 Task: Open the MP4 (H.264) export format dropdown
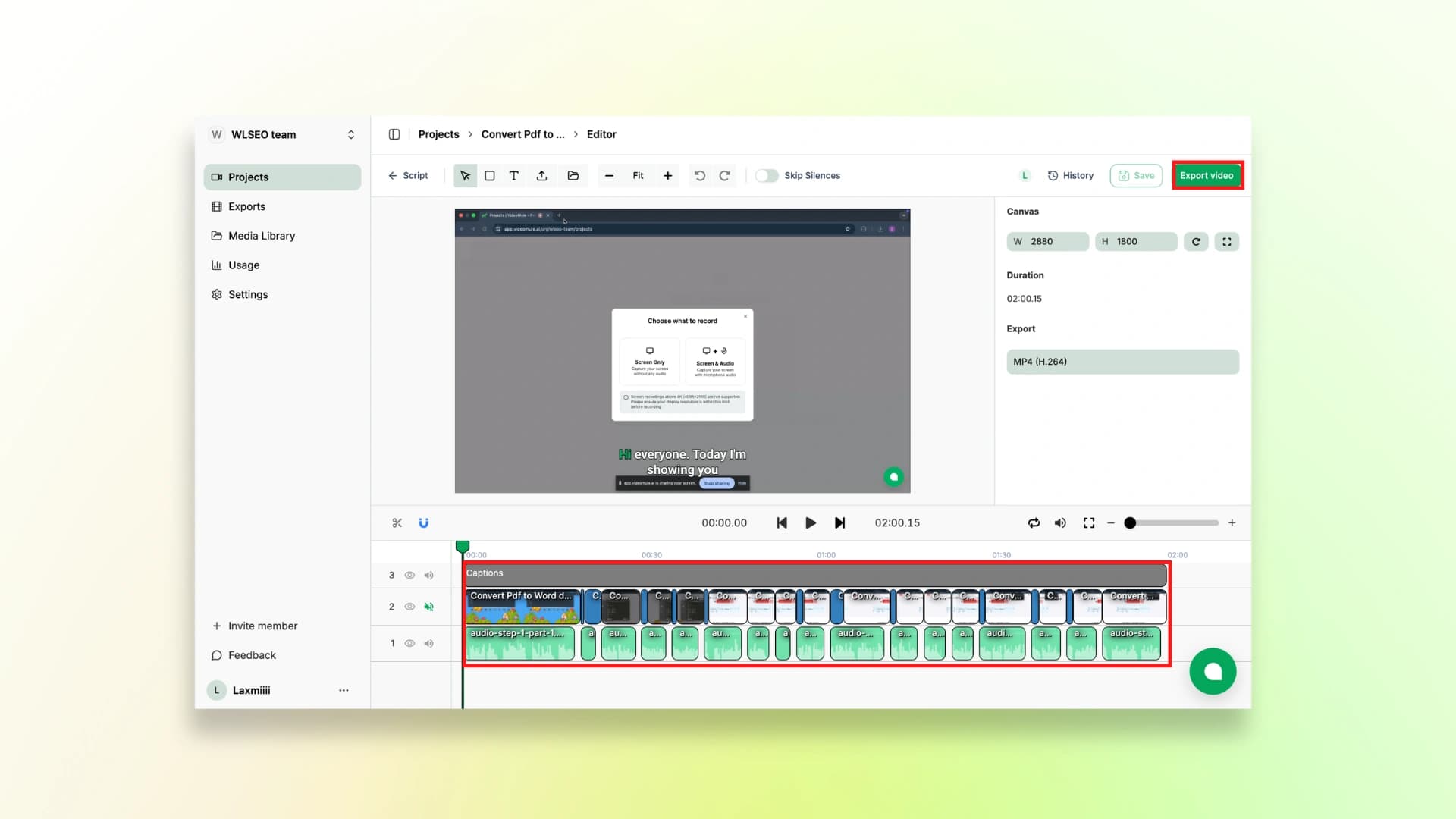point(1122,362)
